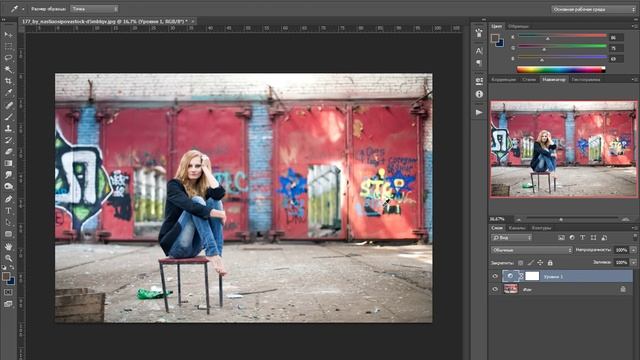Viewport: 640px width, 360px height.
Task: Open the layer filter Вид dropdown
Action: point(511,238)
